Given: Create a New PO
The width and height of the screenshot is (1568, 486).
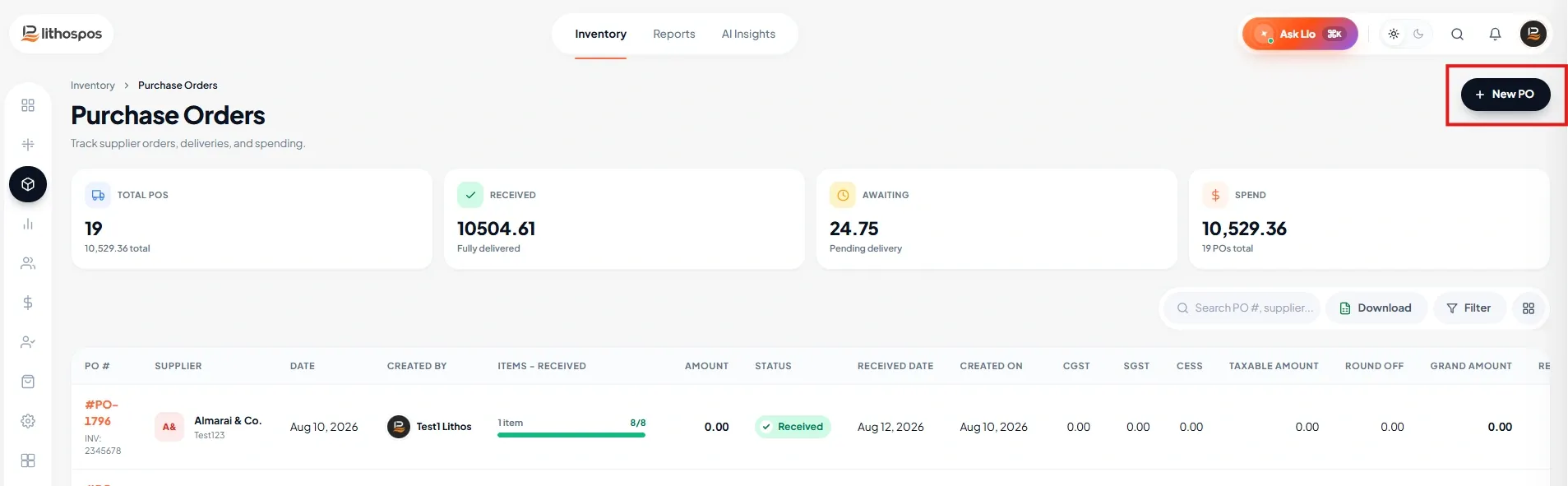Looking at the screenshot, I should 1506,95.
